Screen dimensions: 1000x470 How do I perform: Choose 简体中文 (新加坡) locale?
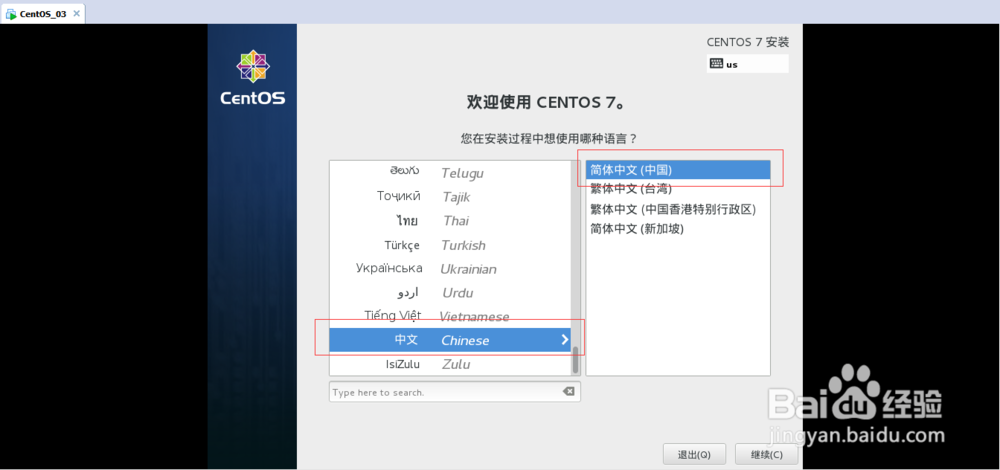click(678, 228)
